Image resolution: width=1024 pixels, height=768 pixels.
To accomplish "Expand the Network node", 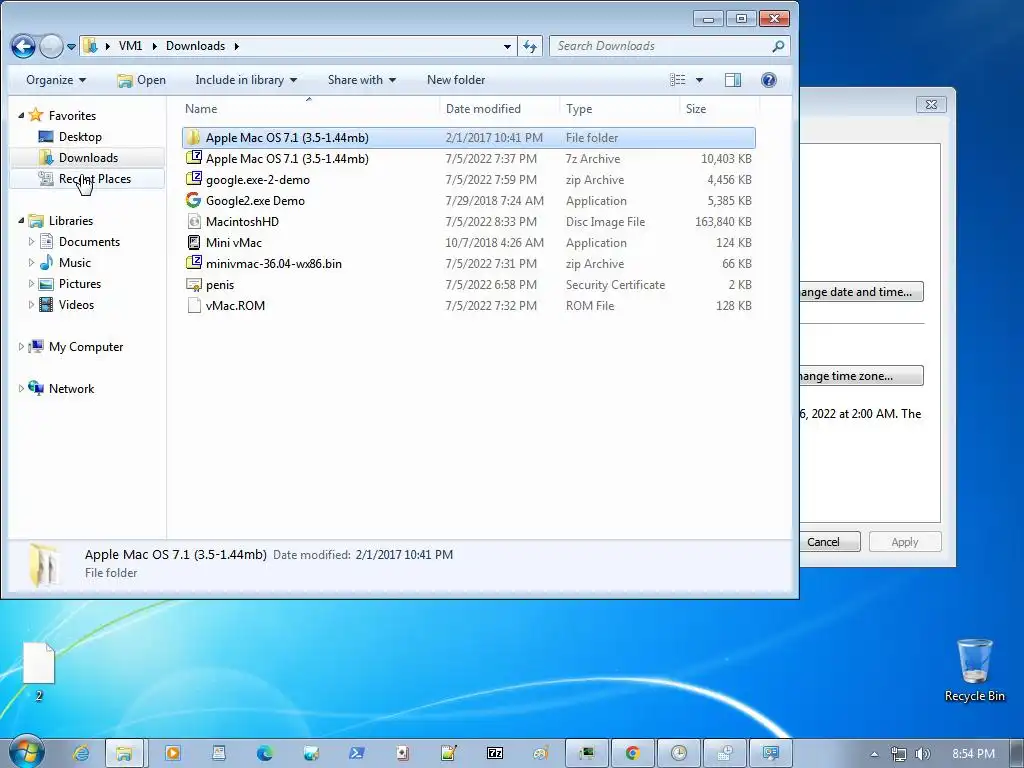I will [21, 389].
